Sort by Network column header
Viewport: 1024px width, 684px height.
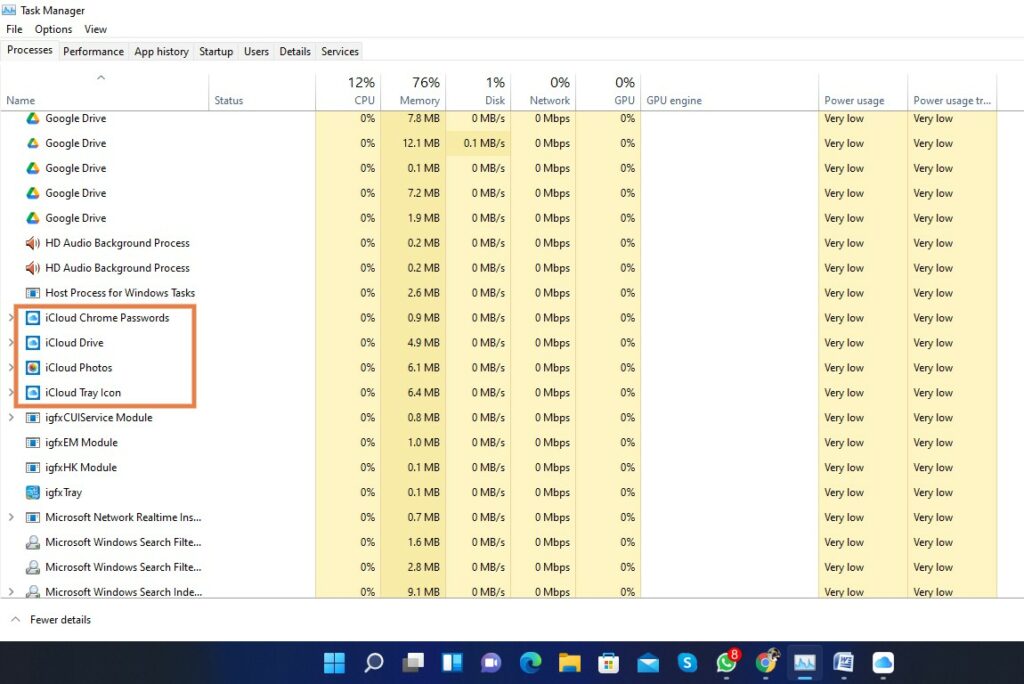[x=543, y=92]
